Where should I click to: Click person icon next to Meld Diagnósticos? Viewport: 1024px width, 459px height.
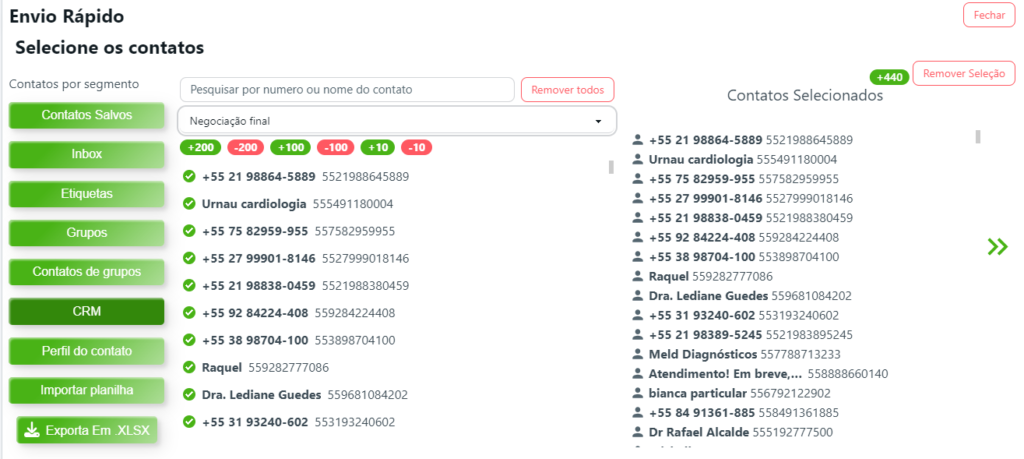638,354
